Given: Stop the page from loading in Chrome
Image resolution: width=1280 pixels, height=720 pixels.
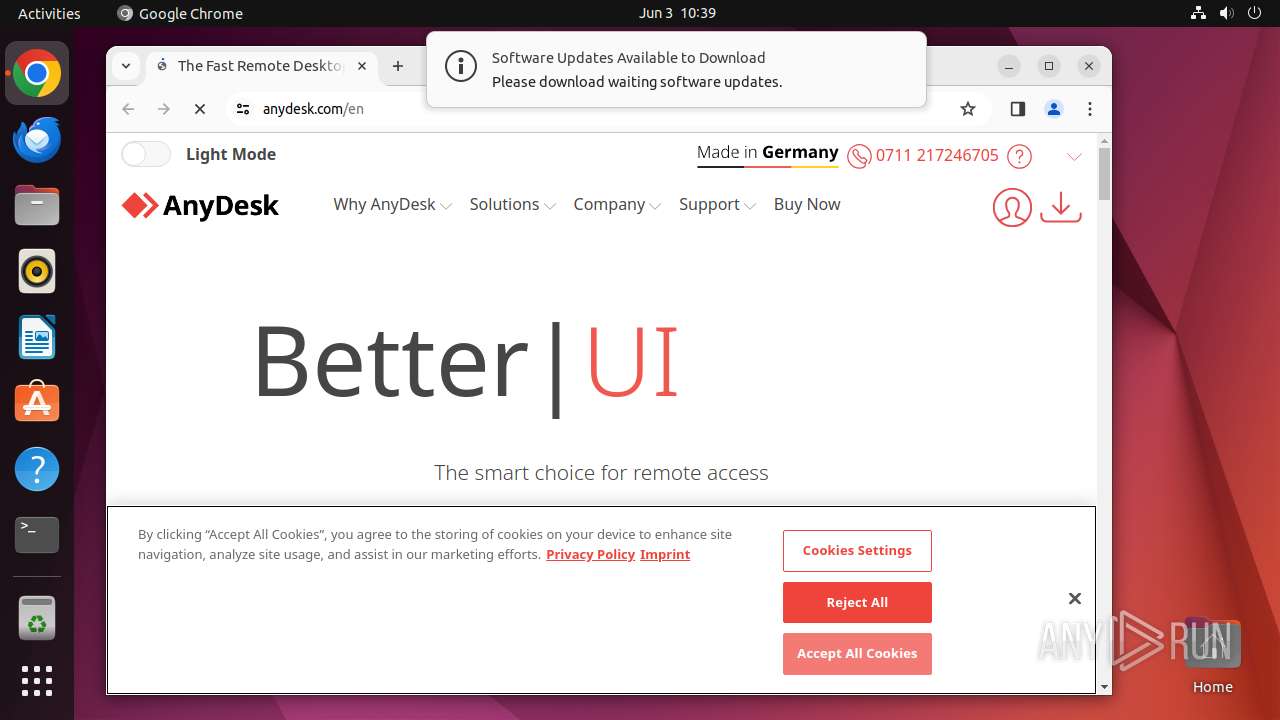Looking at the screenshot, I should (200, 109).
